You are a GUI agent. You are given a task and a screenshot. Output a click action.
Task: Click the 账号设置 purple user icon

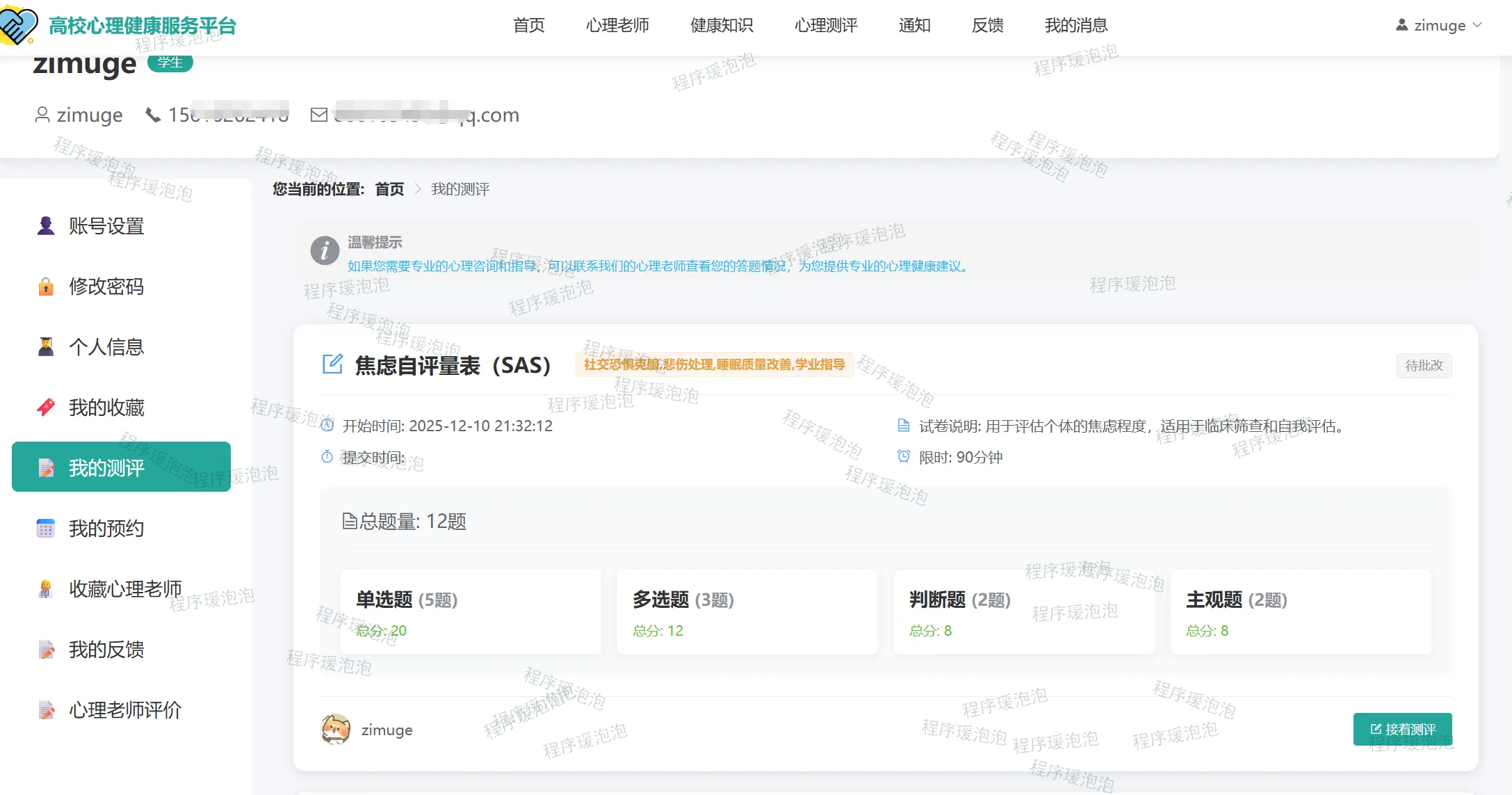[46, 226]
